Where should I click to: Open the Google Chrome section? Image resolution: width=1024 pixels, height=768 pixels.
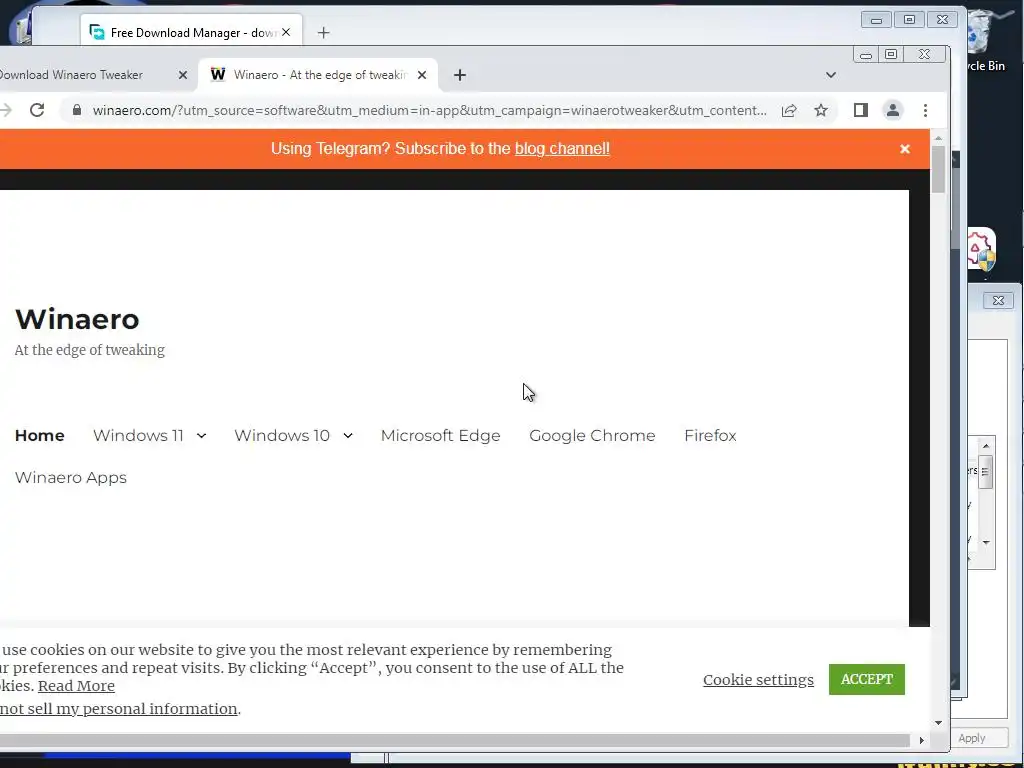pyautogui.click(x=592, y=436)
